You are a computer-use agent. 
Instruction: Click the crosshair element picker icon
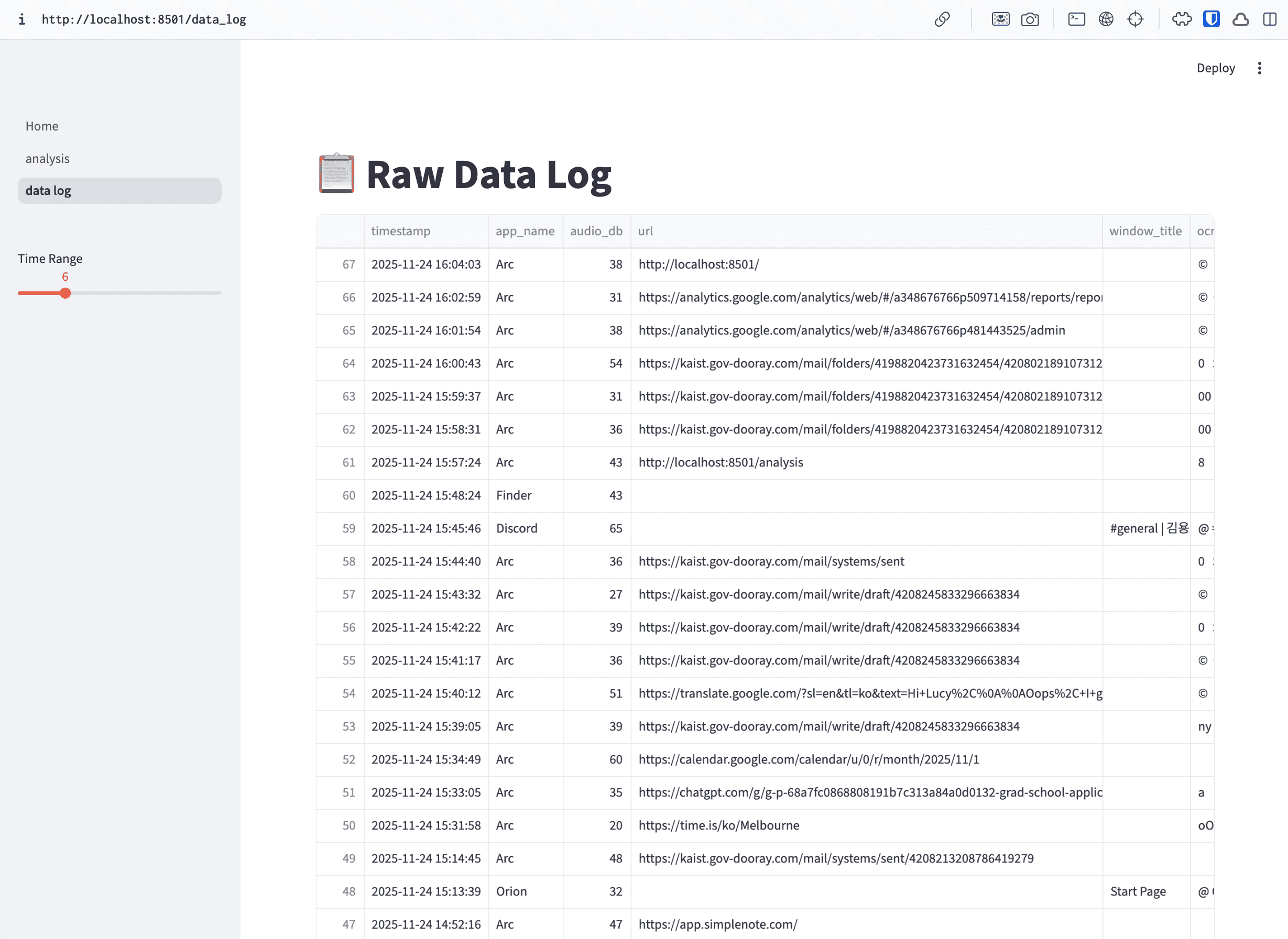(1135, 19)
